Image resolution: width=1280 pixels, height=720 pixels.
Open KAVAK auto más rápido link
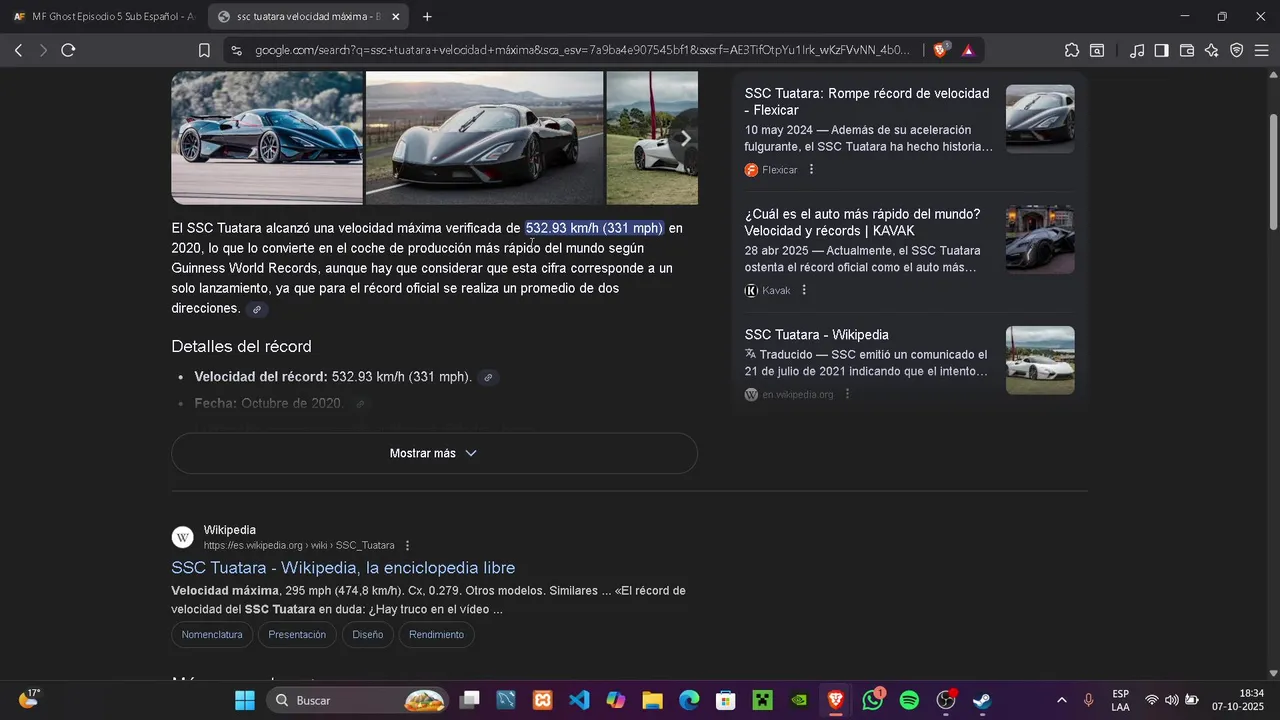[x=862, y=222]
